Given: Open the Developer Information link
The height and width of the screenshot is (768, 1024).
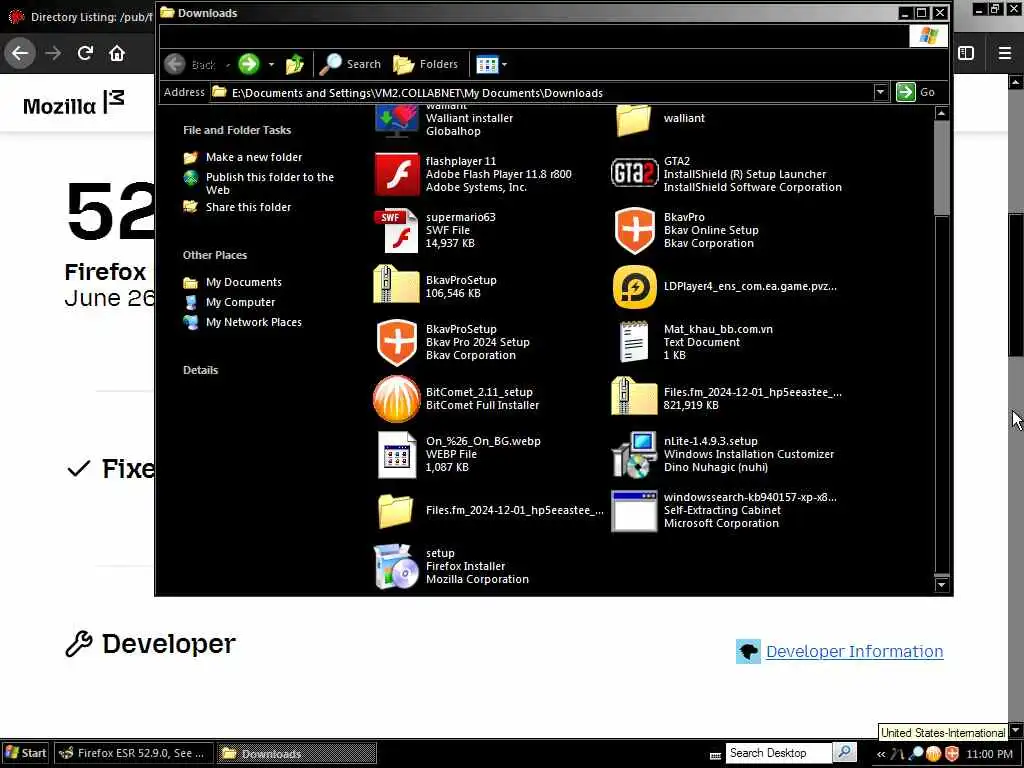Looking at the screenshot, I should 854,651.
